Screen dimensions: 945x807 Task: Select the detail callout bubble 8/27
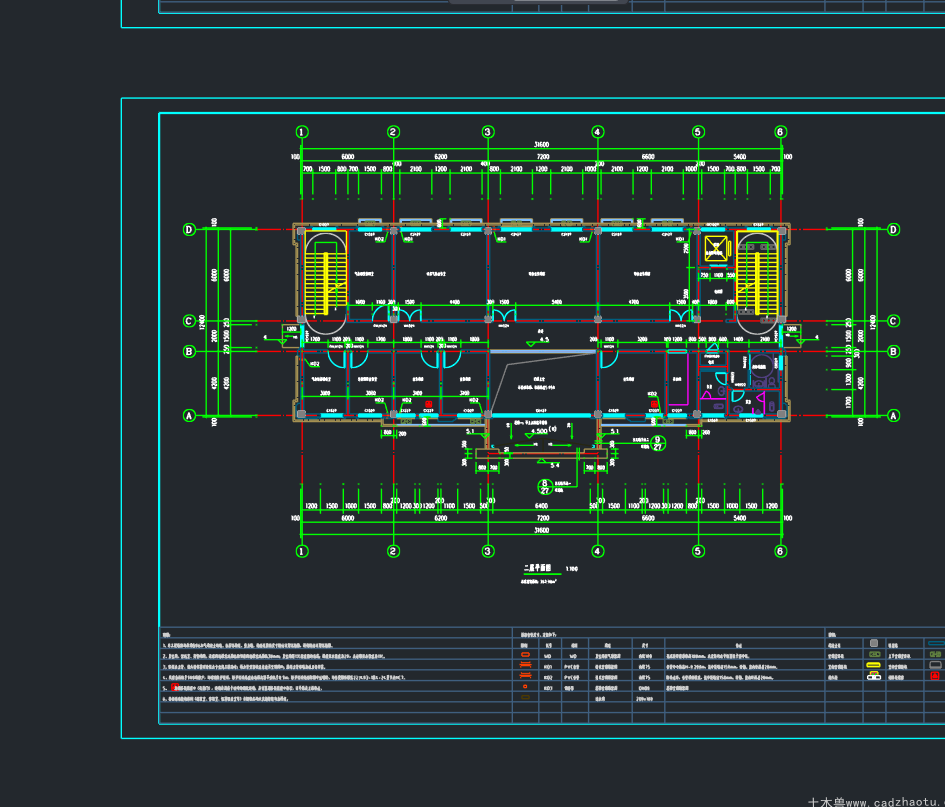pyautogui.click(x=545, y=487)
